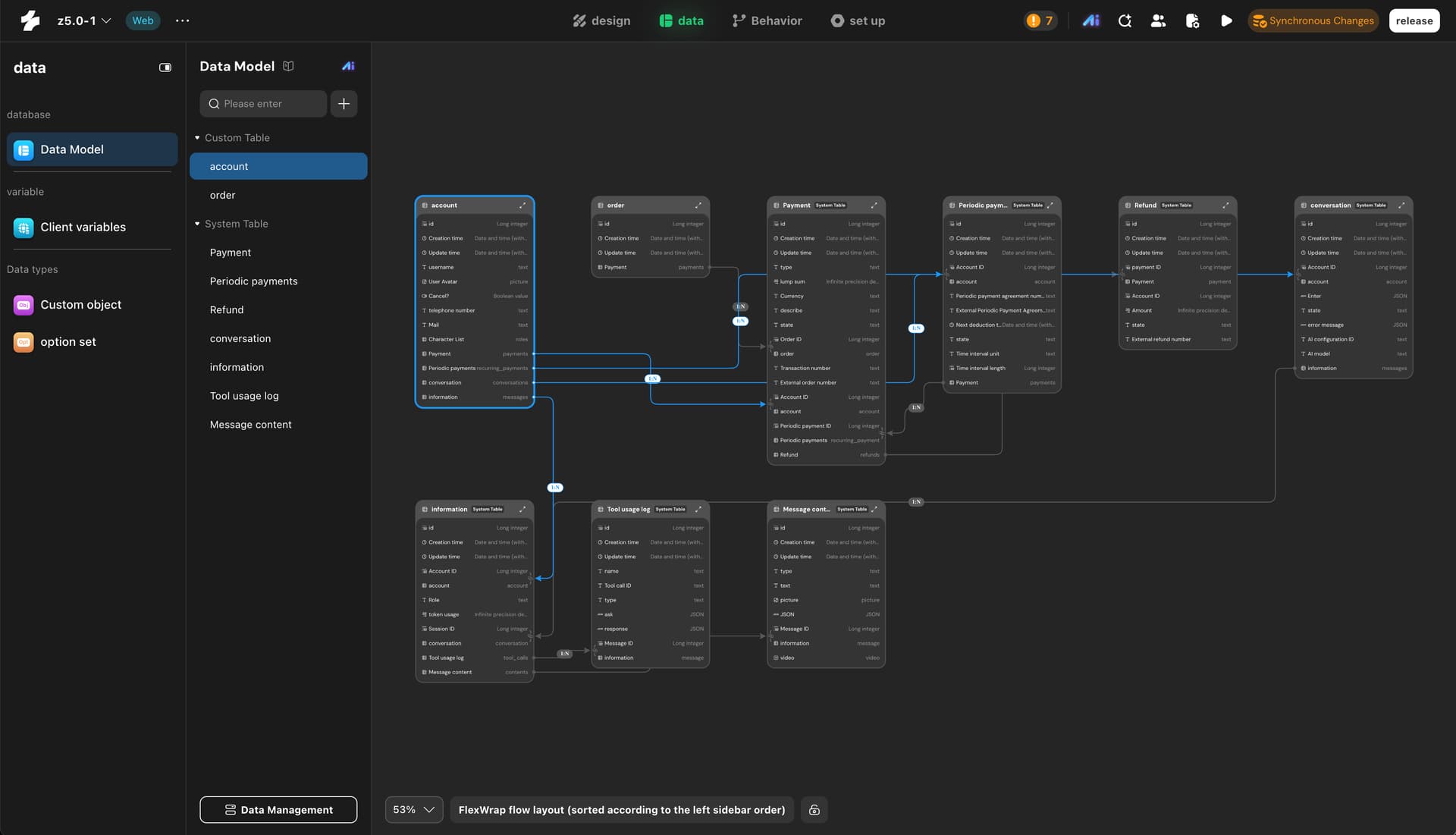Open the 53% zoom dropdown
1456x835 pixels.
[413, 810]
